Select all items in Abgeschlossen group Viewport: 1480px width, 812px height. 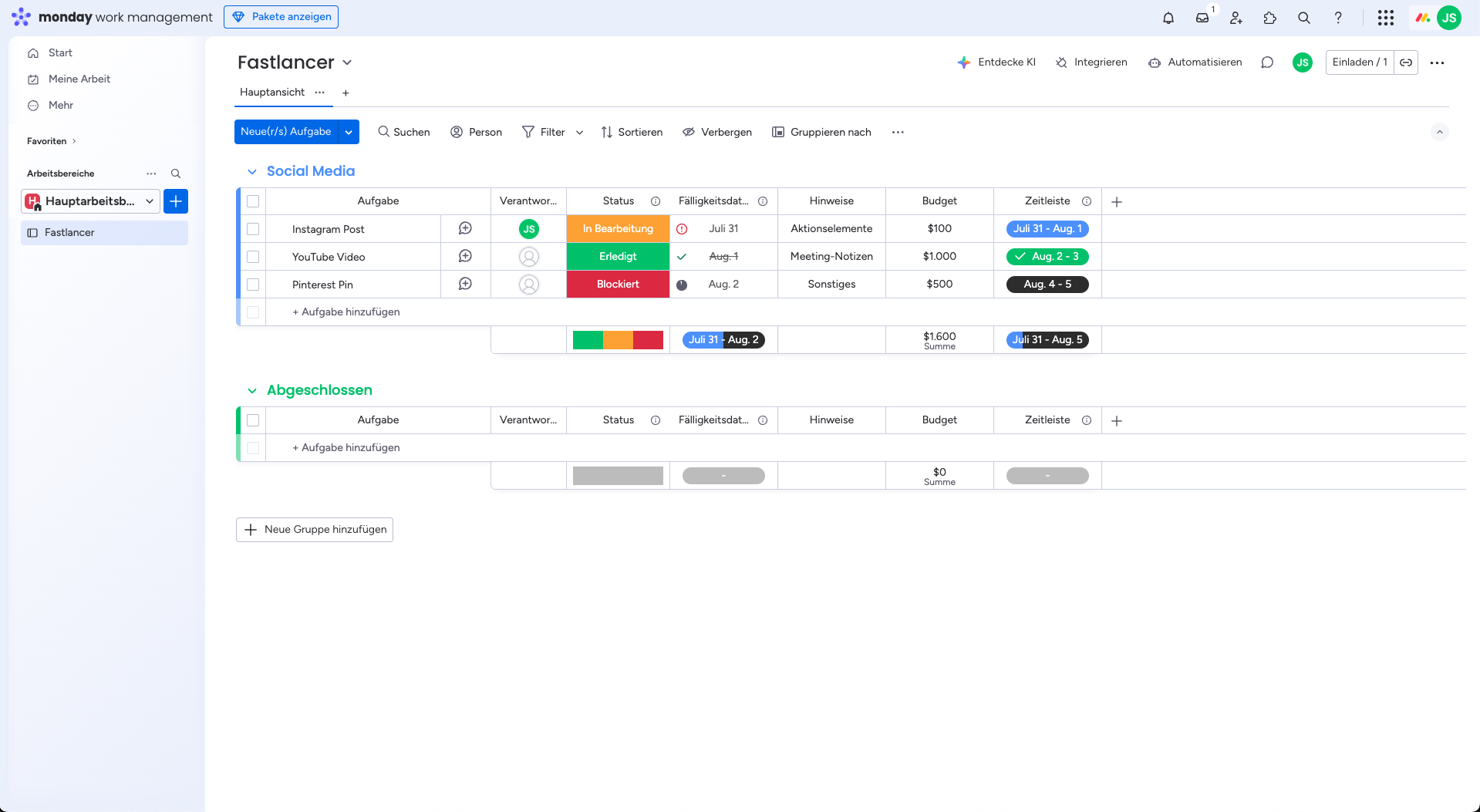253,420
